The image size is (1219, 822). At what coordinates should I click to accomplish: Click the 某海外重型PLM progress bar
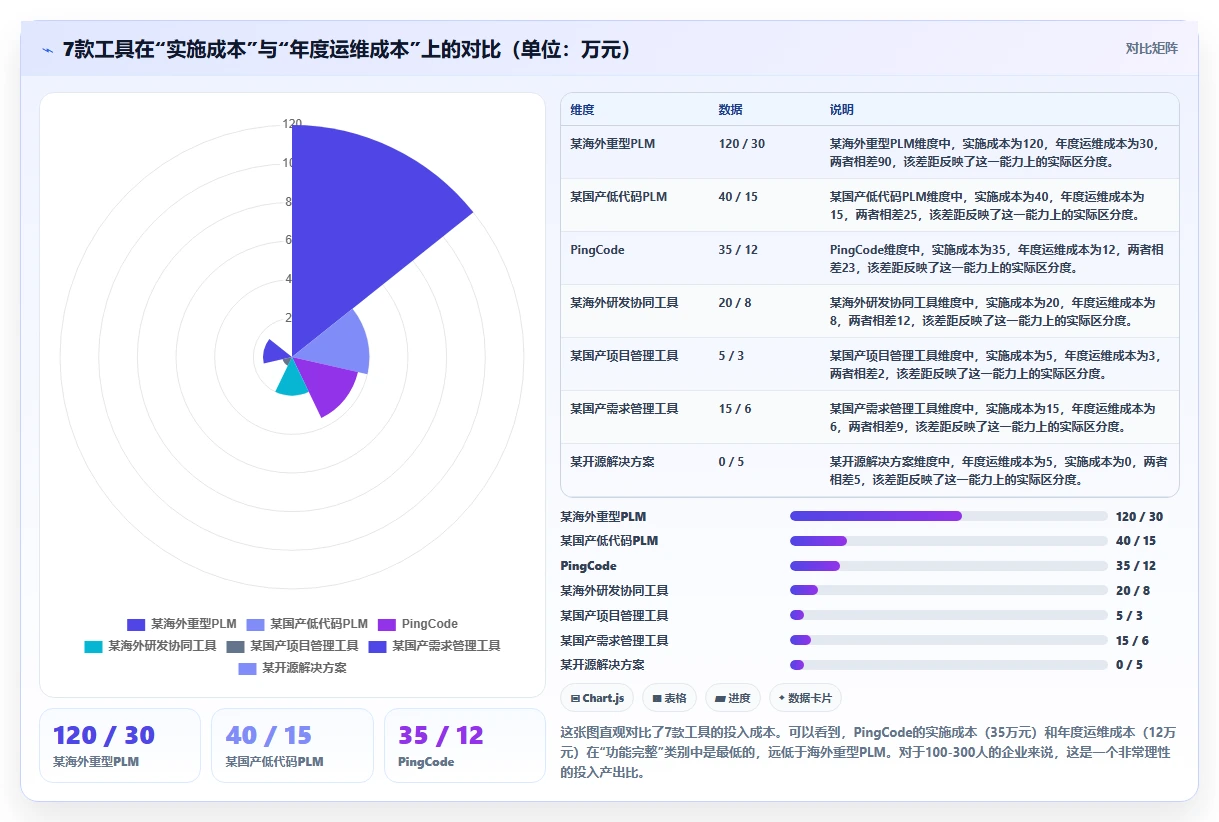948,516
